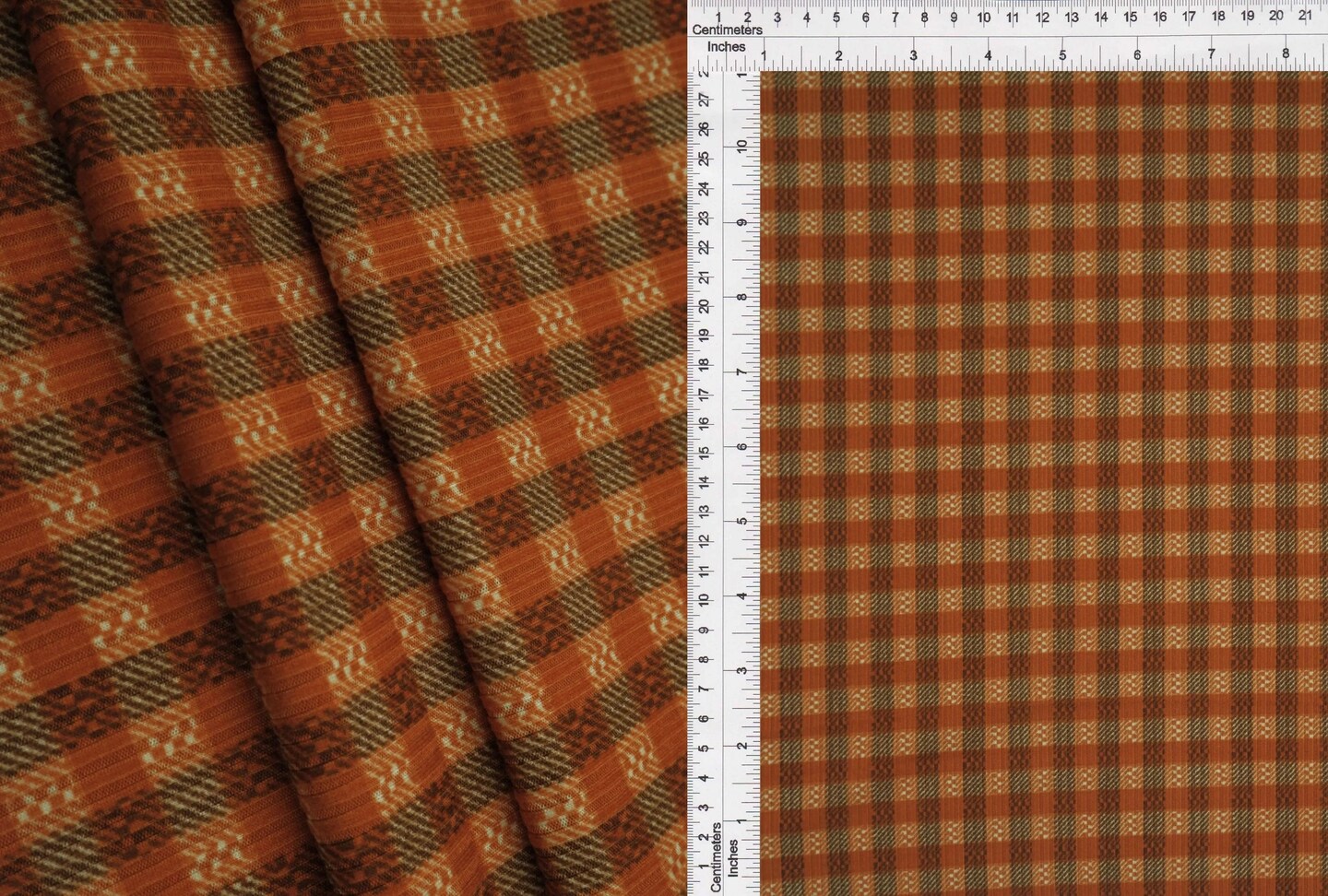
Task: Click the number 5 on top inch ruler
Action: pyautogui.click(x=1061, y=55)
